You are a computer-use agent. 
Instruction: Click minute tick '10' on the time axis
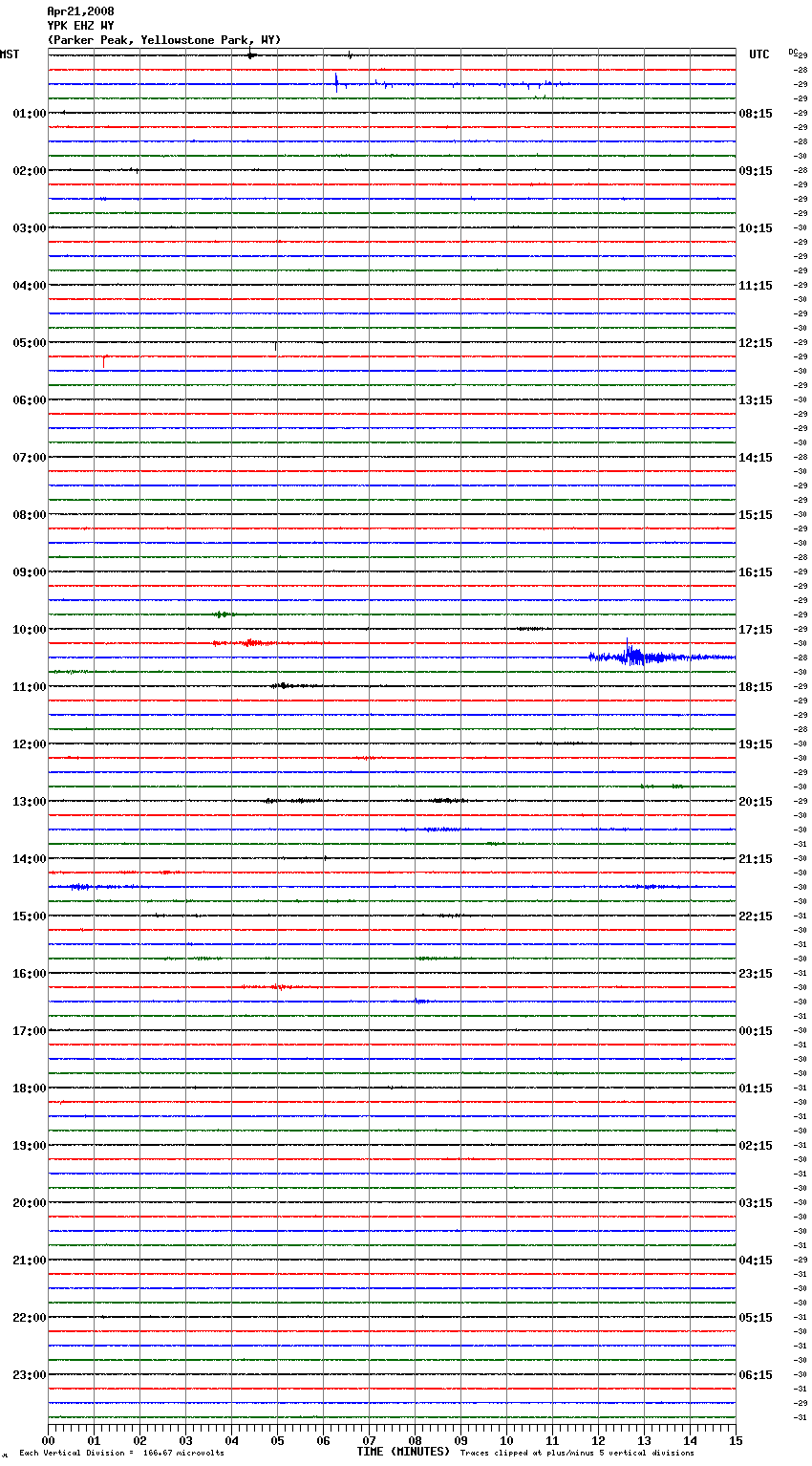point(506,1440)
